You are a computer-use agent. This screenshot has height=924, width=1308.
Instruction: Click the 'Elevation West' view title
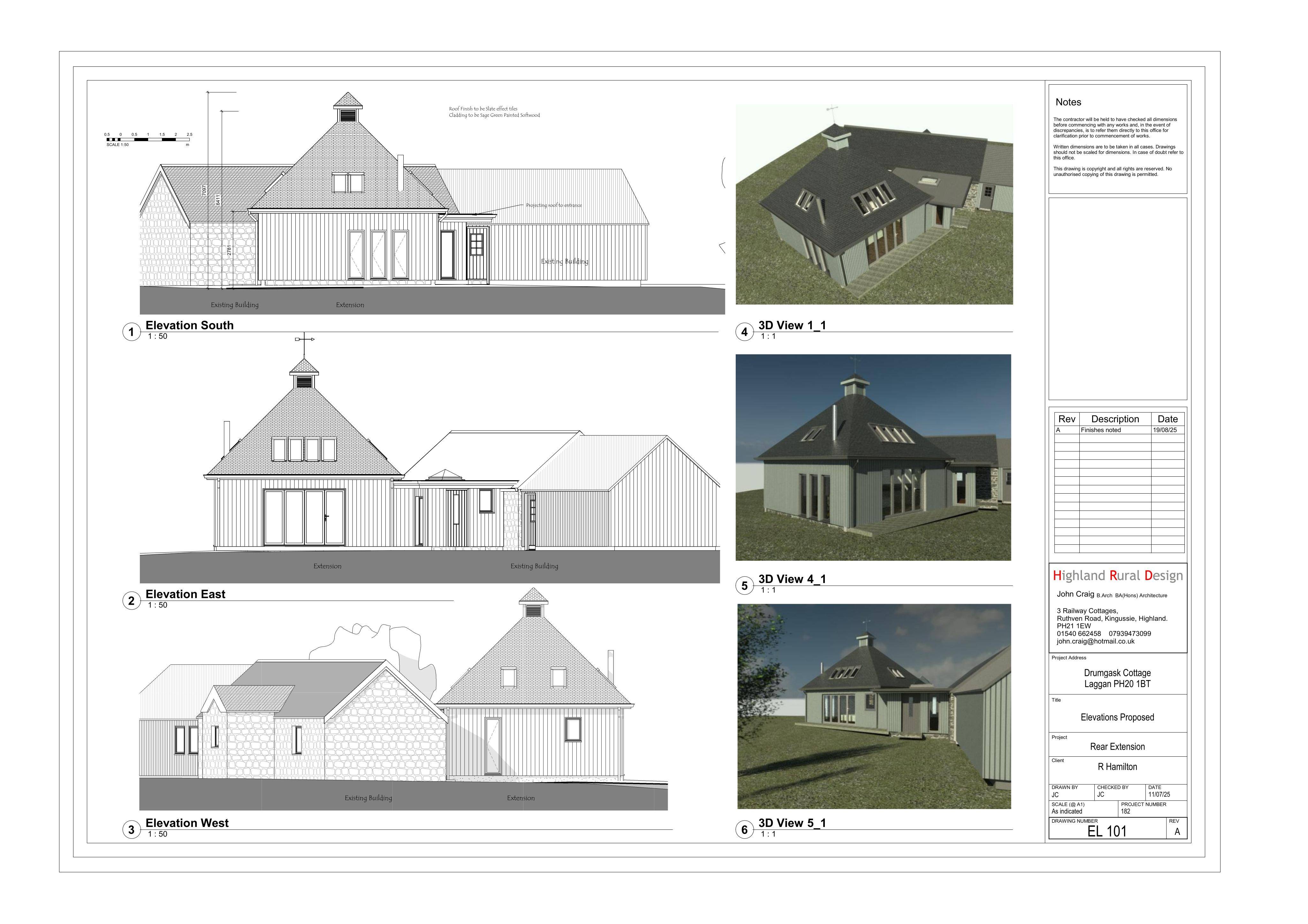click(187, 823)
